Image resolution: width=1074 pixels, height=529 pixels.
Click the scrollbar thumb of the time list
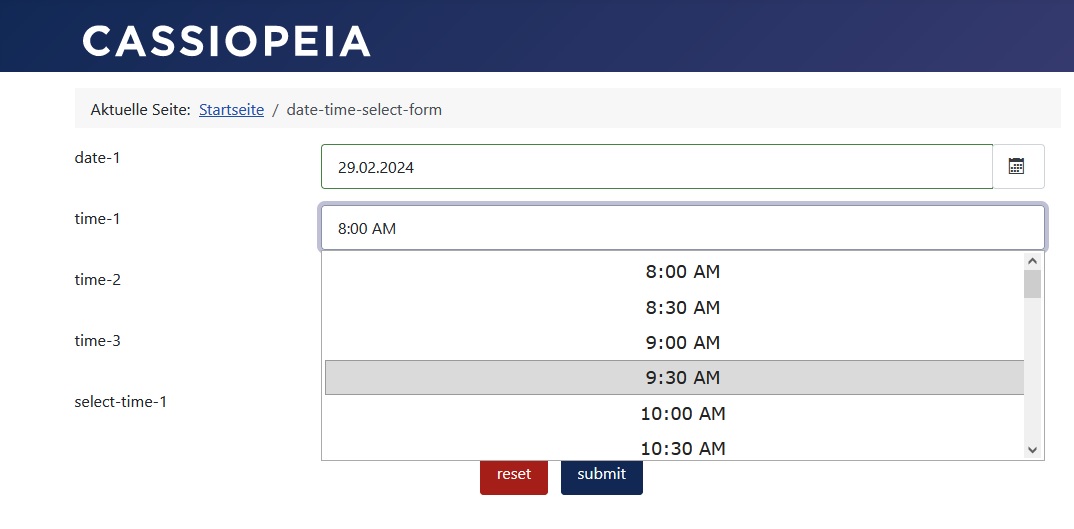point(1033,284)
